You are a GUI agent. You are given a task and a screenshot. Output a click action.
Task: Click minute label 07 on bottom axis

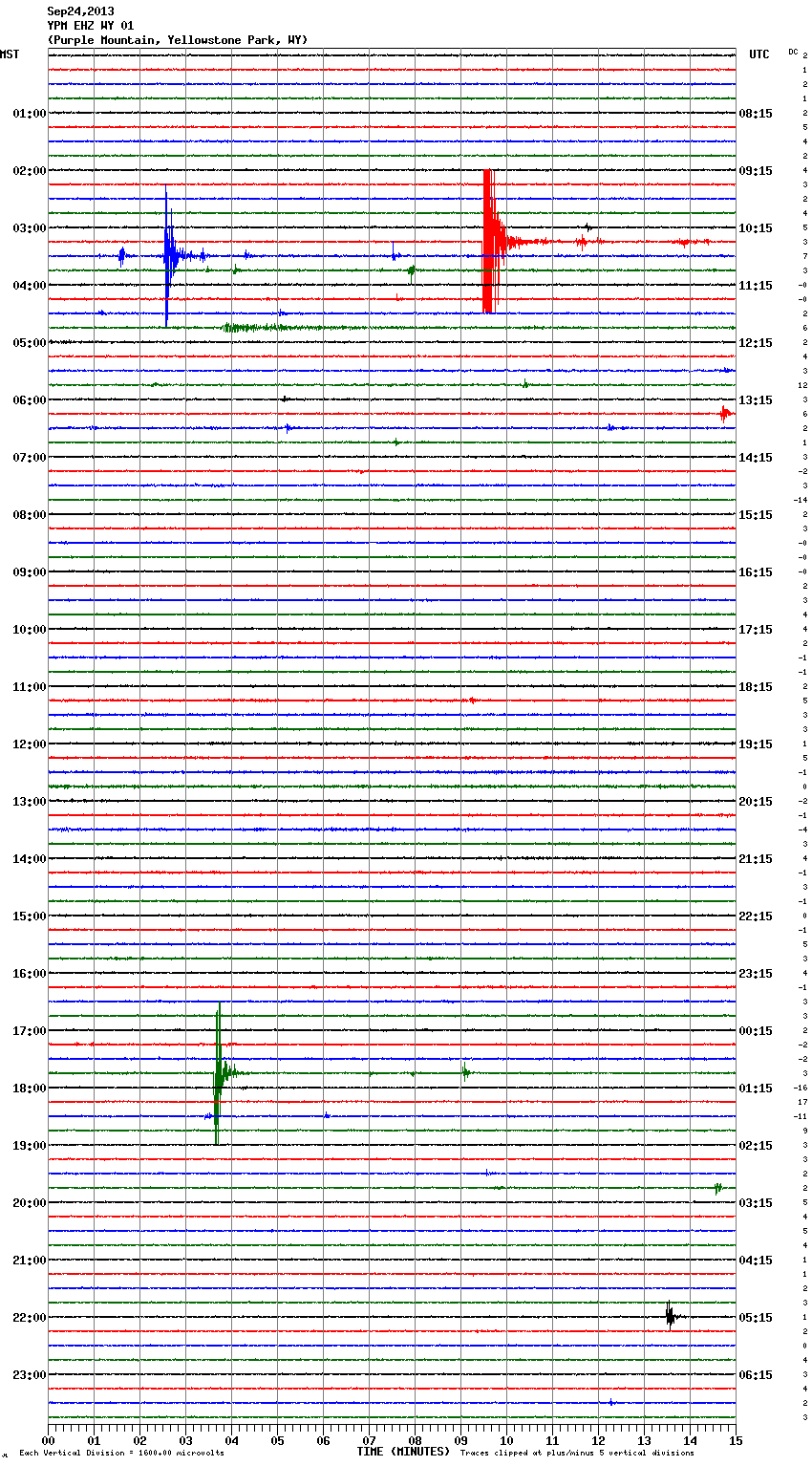point(369,1440)
